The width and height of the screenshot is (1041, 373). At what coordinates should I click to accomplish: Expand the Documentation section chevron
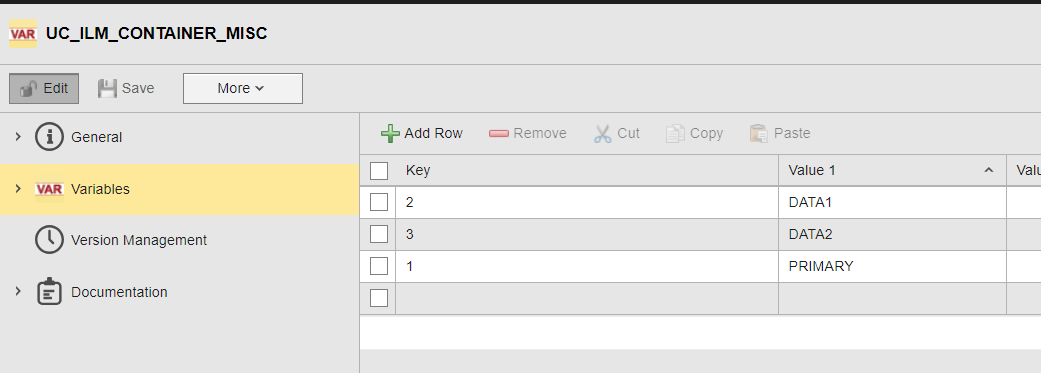pos(18,291)
